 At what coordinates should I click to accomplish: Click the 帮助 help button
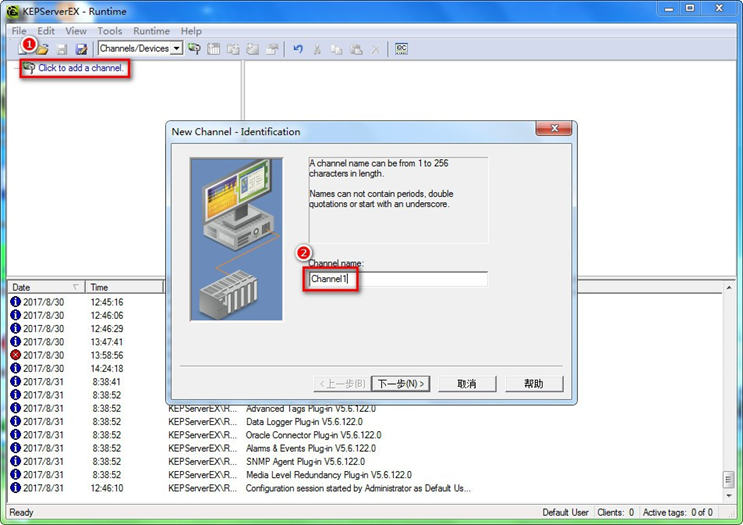(534, 384)
